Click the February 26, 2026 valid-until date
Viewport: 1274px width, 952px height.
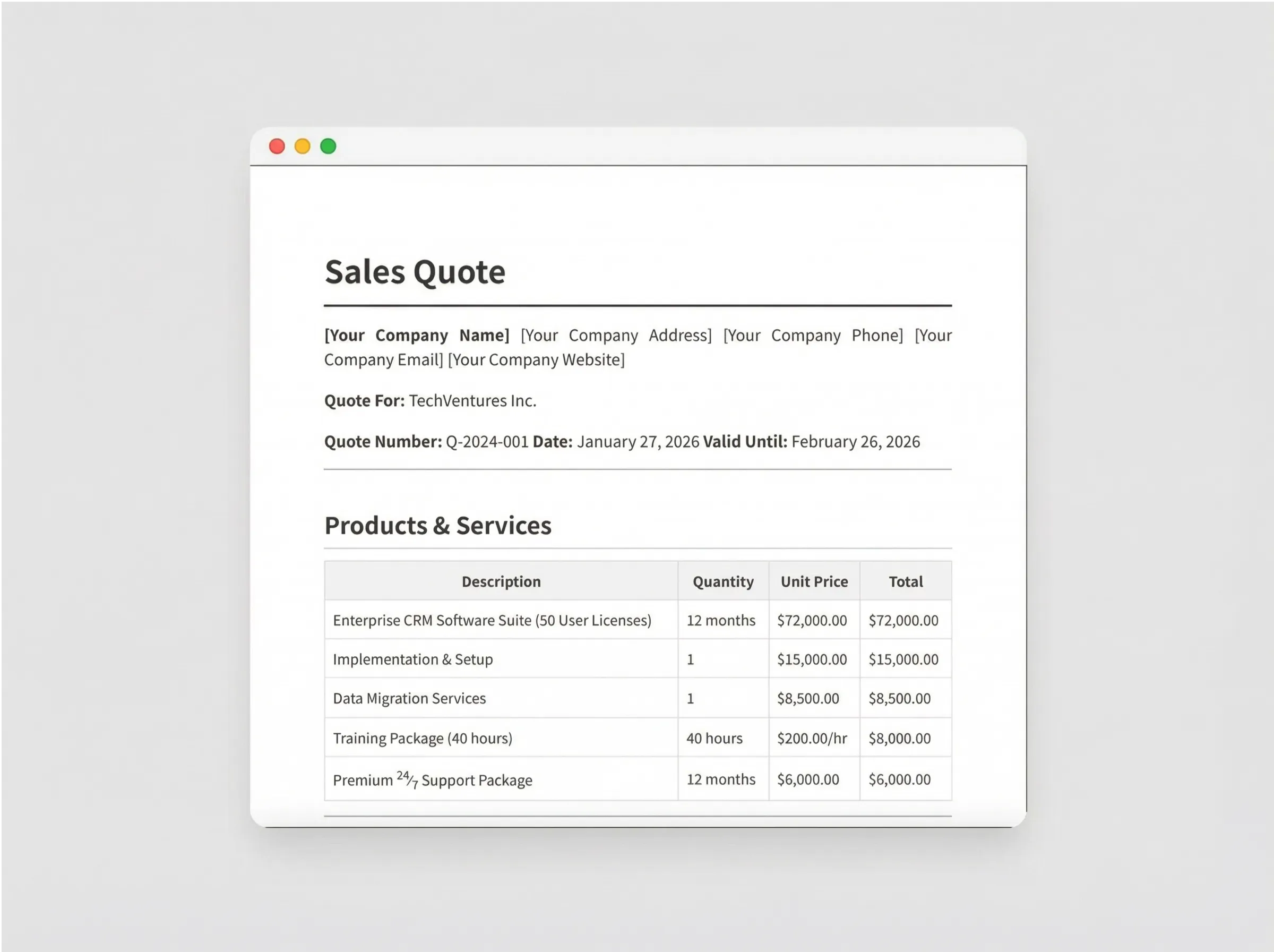[855, 442]
